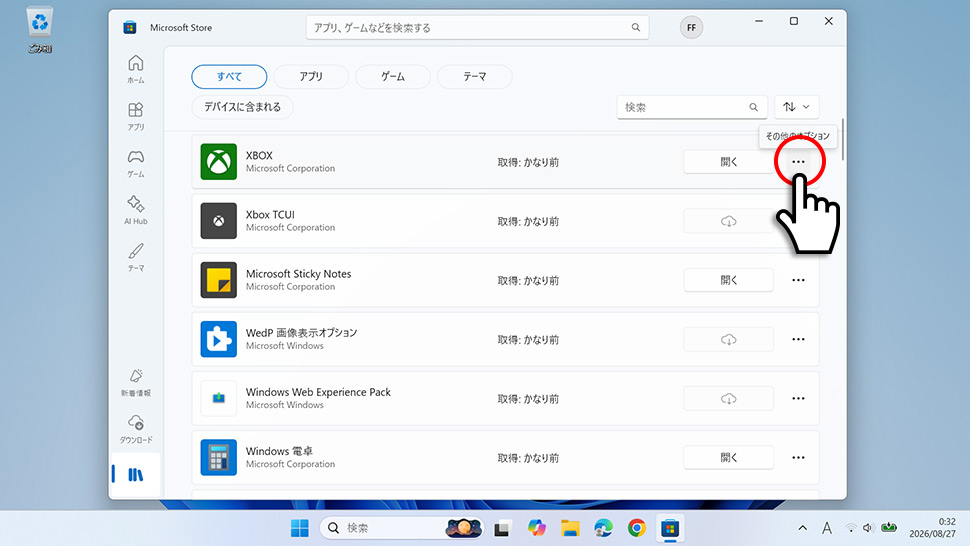Open the Apps section in the sidebar
The height and width of the screenshot is (546, 970).
[135, 116]
